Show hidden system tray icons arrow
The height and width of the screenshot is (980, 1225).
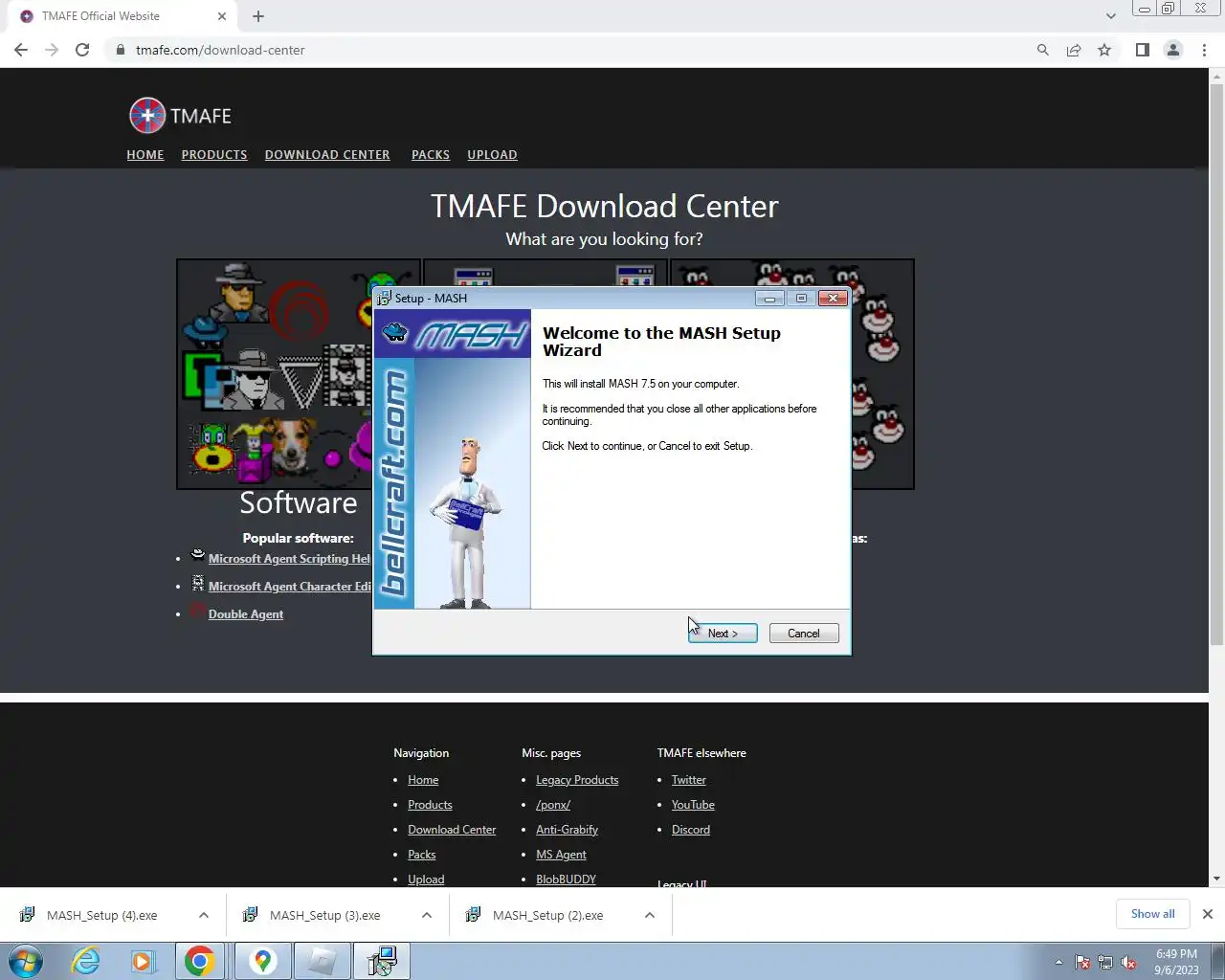point(1058,962)
